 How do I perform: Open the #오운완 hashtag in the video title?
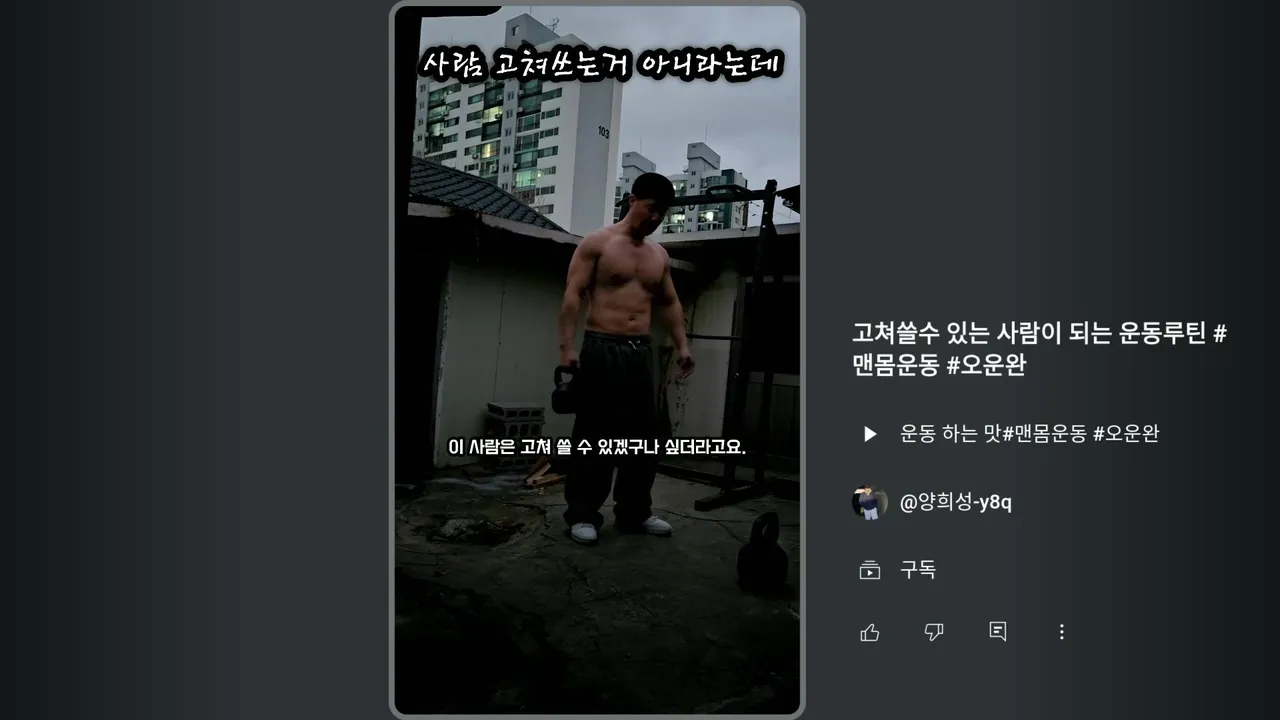pyautogui.click(x=986, y=366)
